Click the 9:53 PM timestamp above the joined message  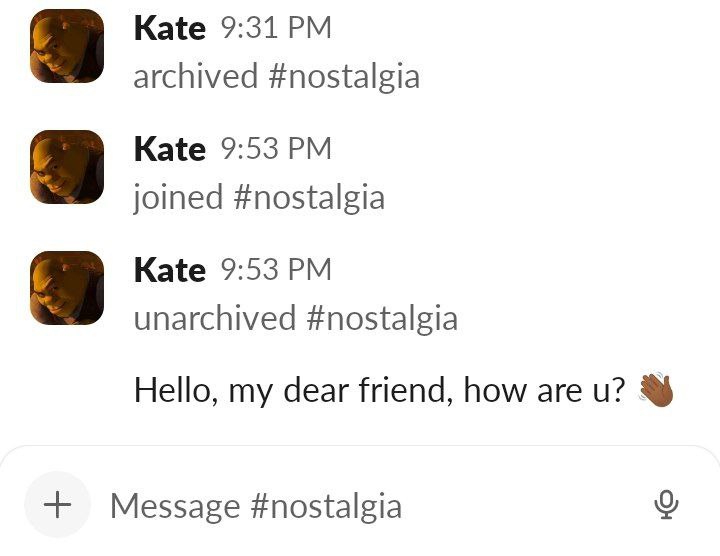click(276, 148)
